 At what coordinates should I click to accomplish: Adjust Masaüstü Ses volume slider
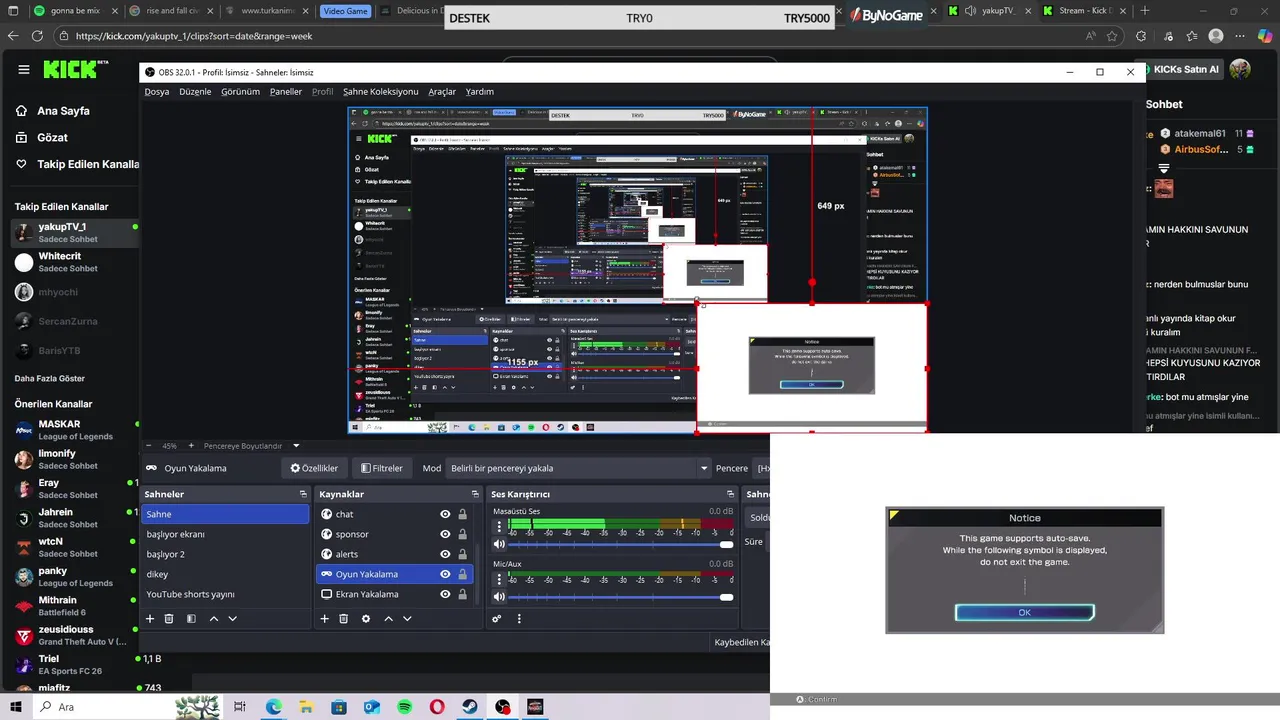(621, 545)
